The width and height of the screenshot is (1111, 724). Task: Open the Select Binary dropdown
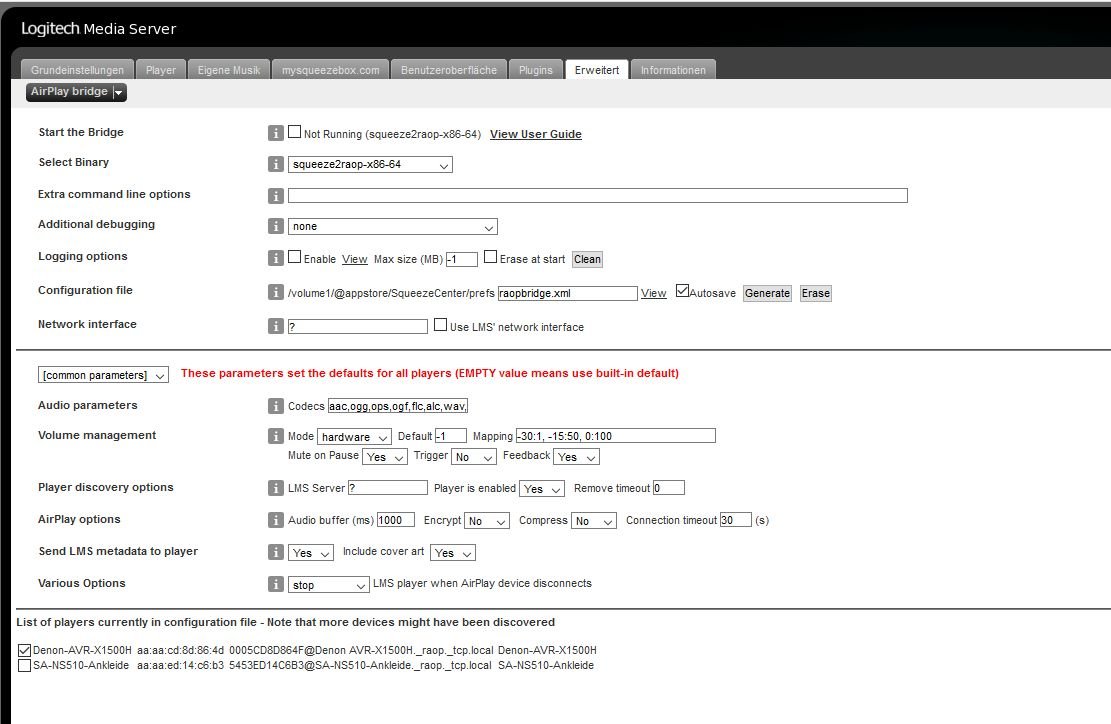pos(370,164)
